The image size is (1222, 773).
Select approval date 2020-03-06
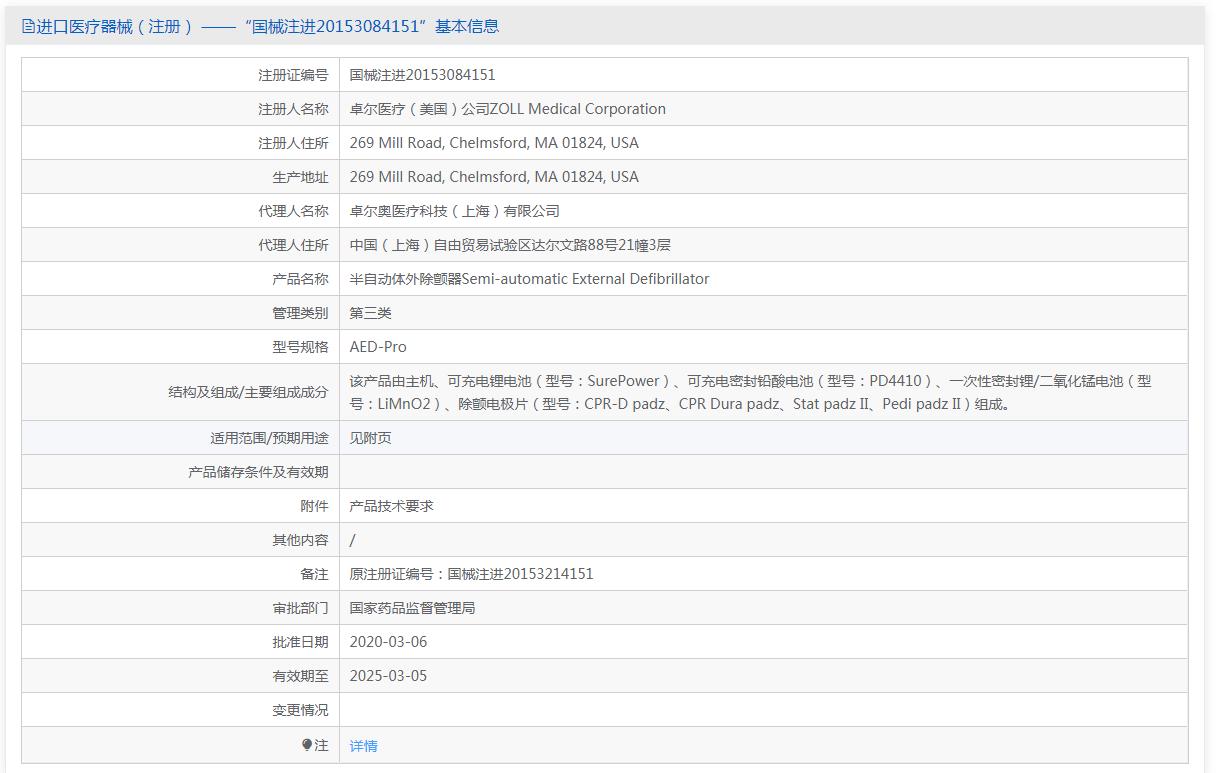(x=388, y=642)
